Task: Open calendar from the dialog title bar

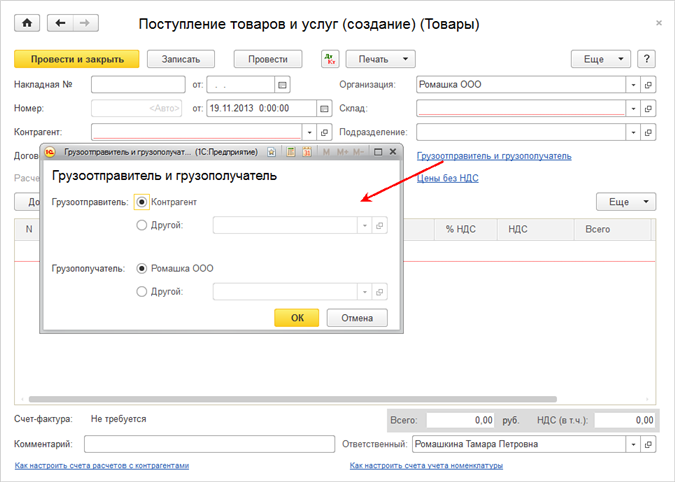Action: pos(307,152)
